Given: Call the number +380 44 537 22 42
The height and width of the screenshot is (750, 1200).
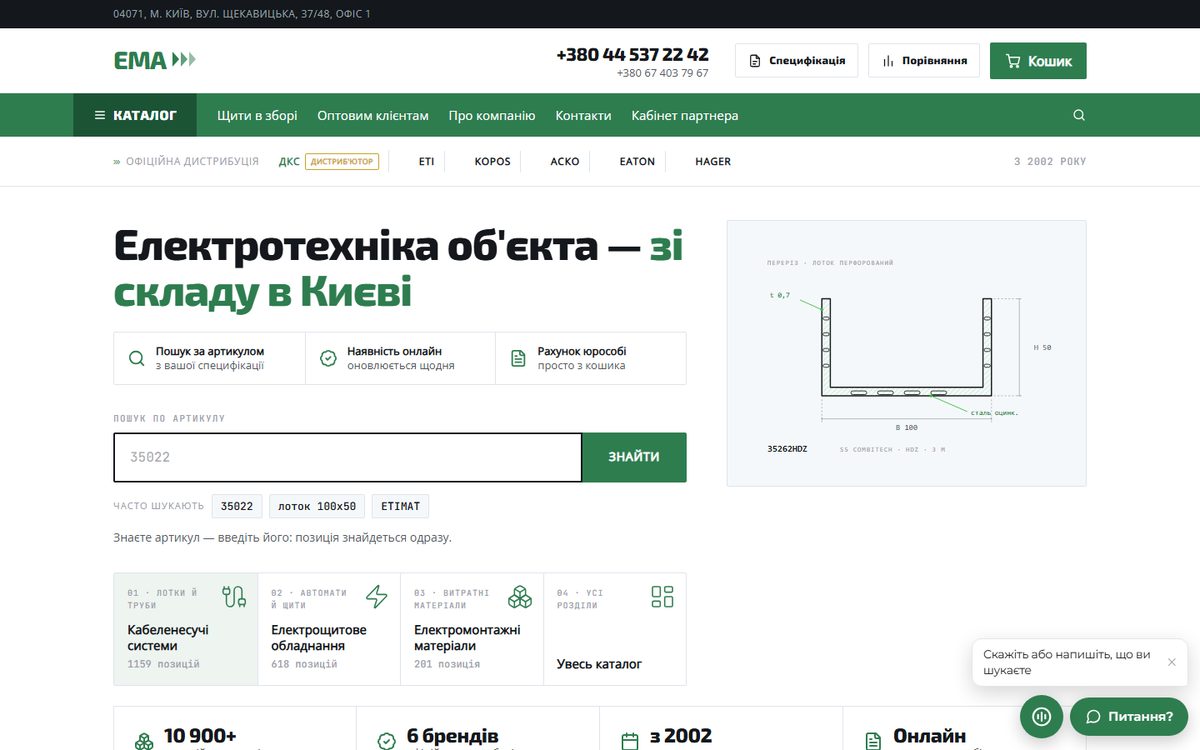Looking at the screenshot, I should [632, 54].
